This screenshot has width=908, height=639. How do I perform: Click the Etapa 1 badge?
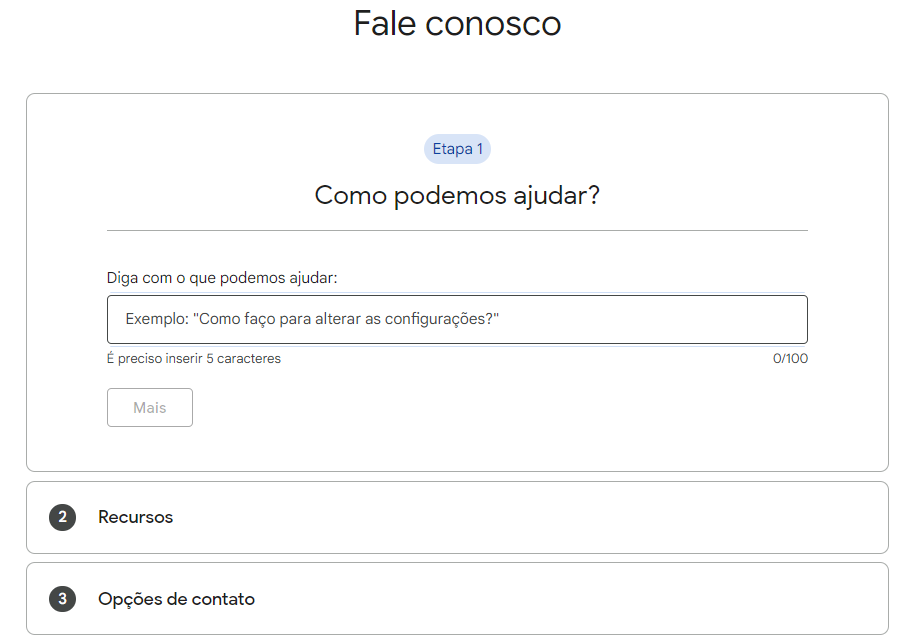(x=457, y=149)
